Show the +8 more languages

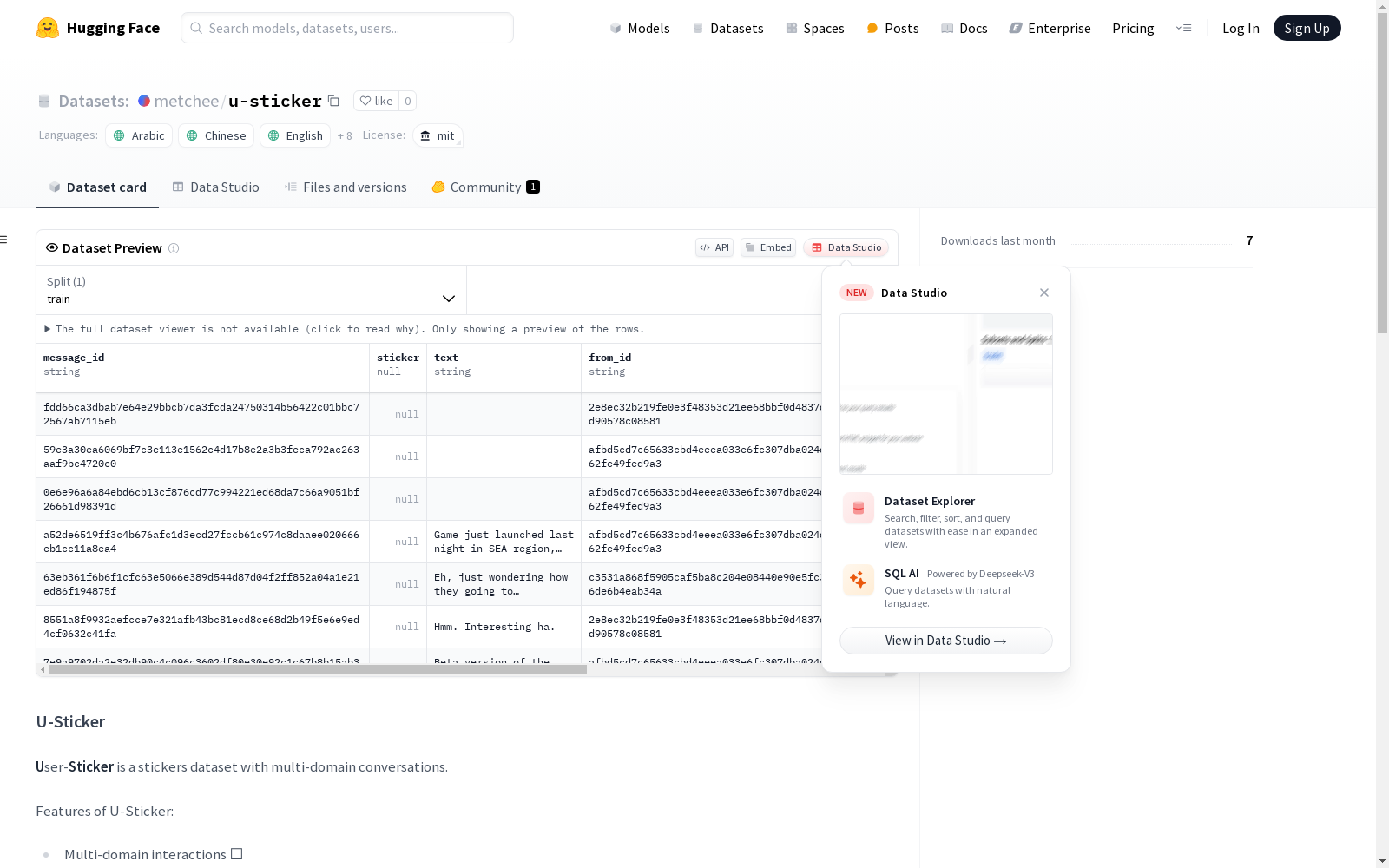pyautogui.click(x=345, y=135)
